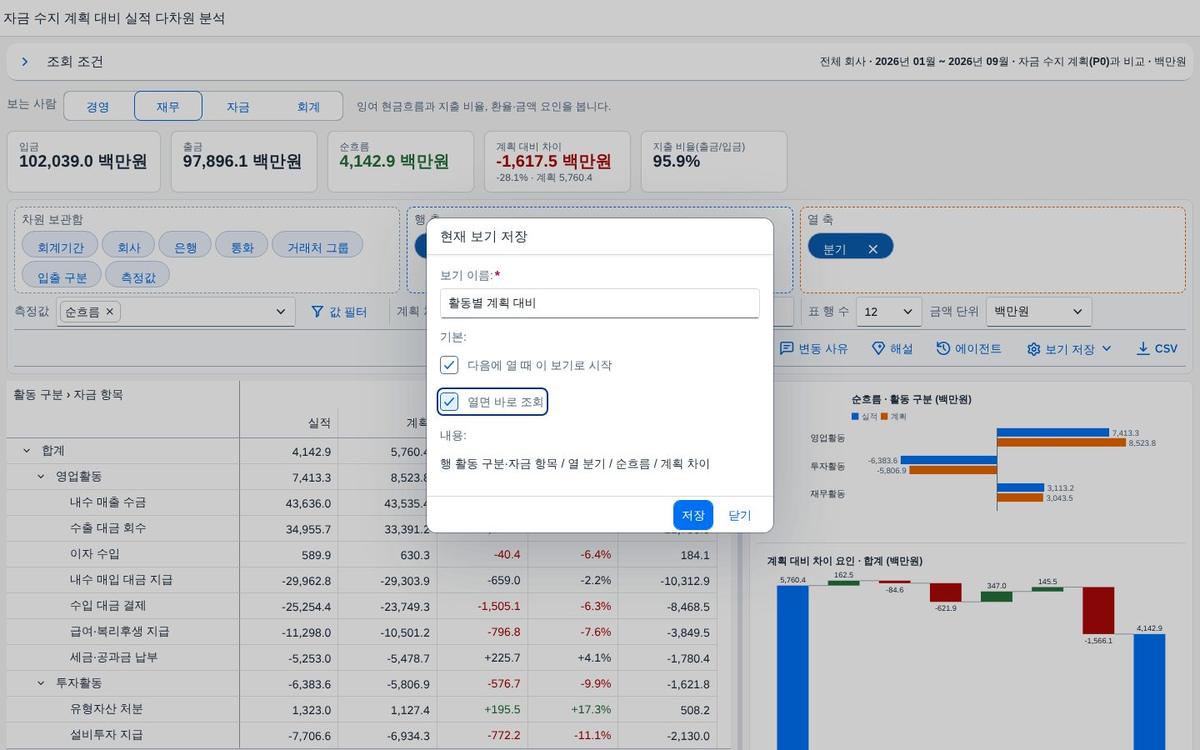Screen dimensions: 1200x750
Task: Select the 회사 dimension chip
Action: pos(129,246)
